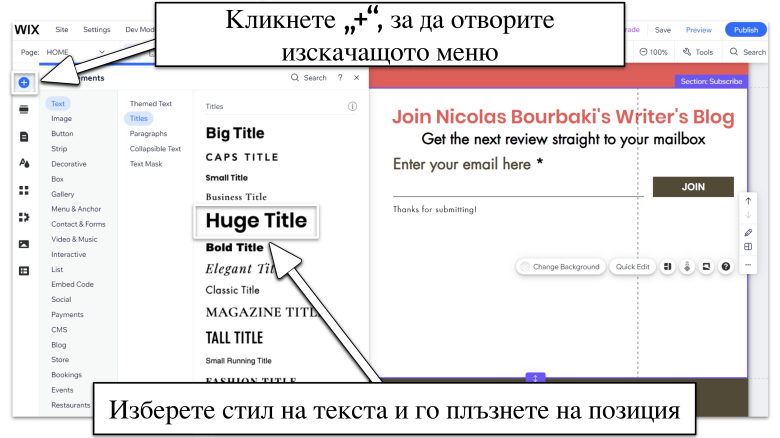The width and height of the screenshot is (780, 438).
Task: Open the My Business puzzle icon
Action: click(24, 217)
